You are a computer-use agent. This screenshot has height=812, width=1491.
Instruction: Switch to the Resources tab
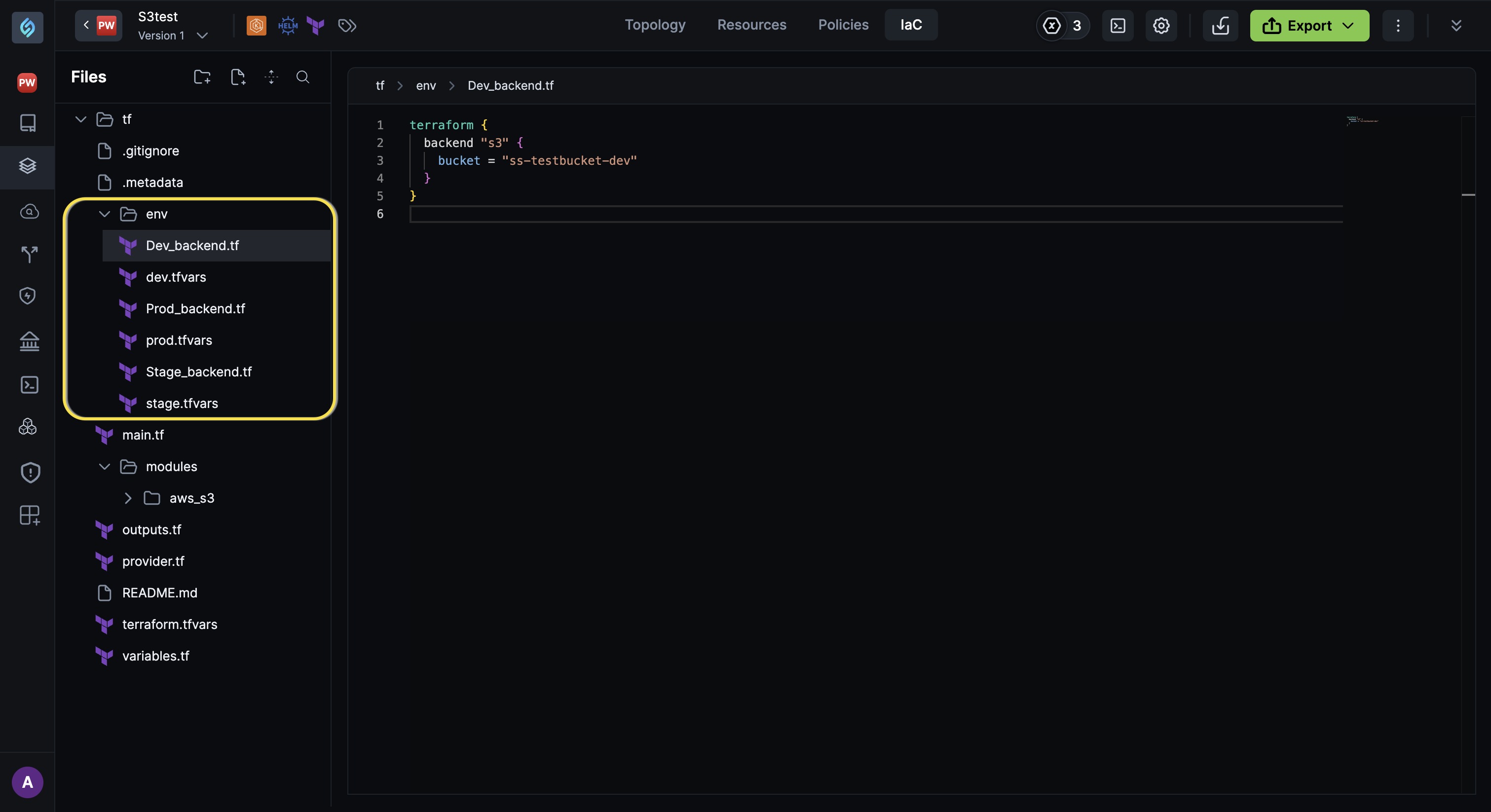(x=751, y=24)
